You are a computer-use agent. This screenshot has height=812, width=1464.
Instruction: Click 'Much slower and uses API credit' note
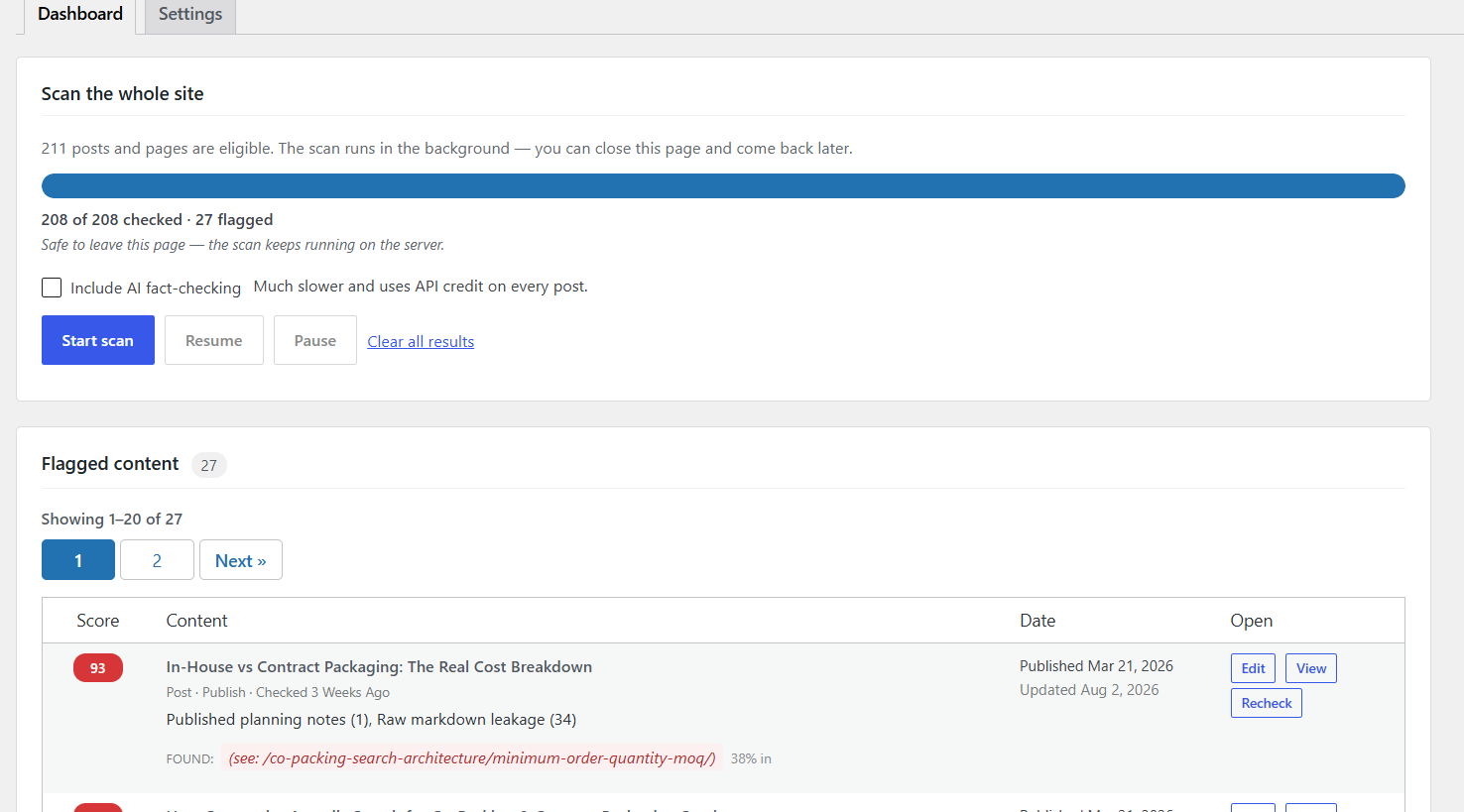(x=421, y=287)
